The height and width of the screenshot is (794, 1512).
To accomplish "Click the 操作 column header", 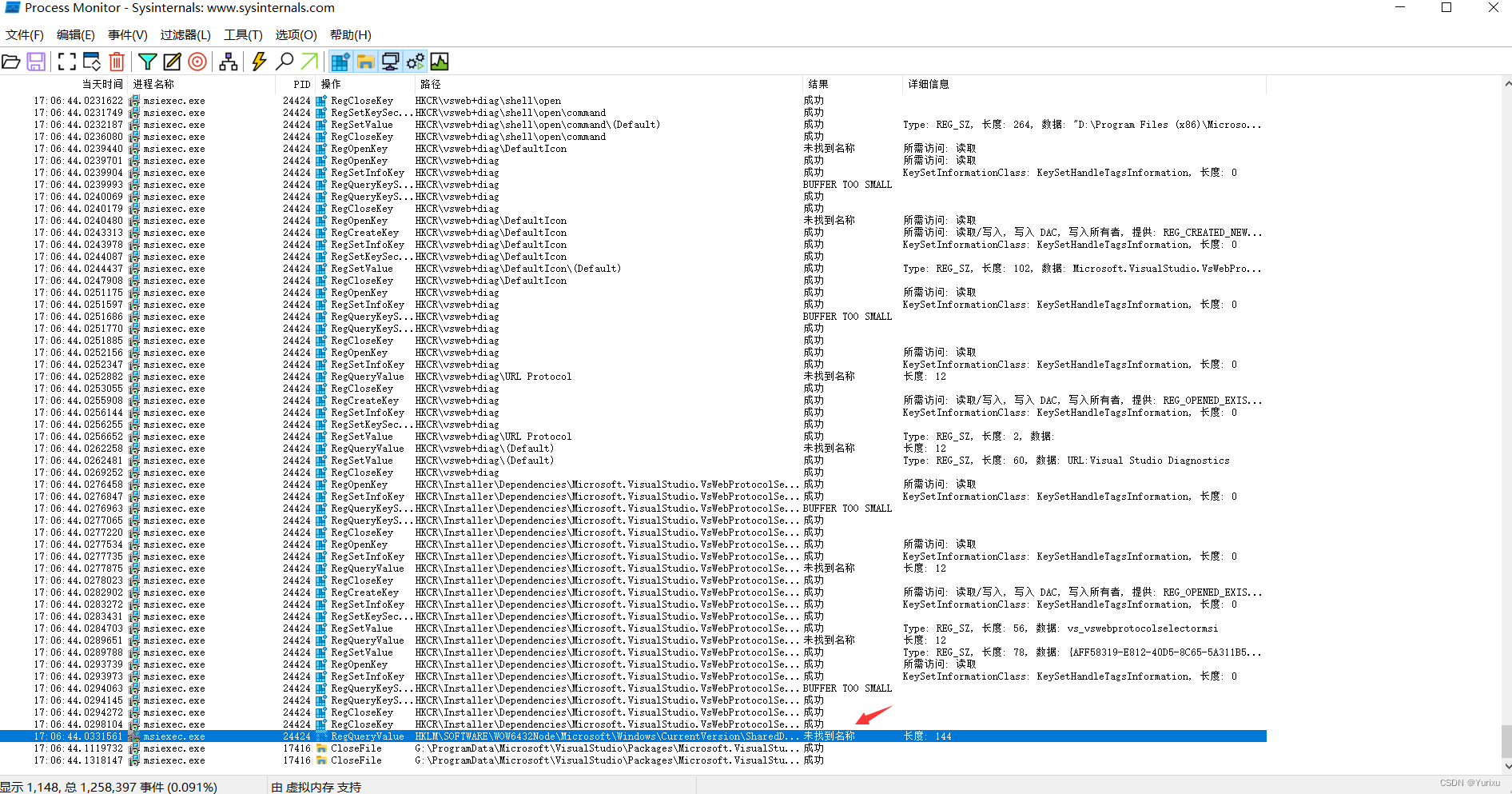I will 366,84.
